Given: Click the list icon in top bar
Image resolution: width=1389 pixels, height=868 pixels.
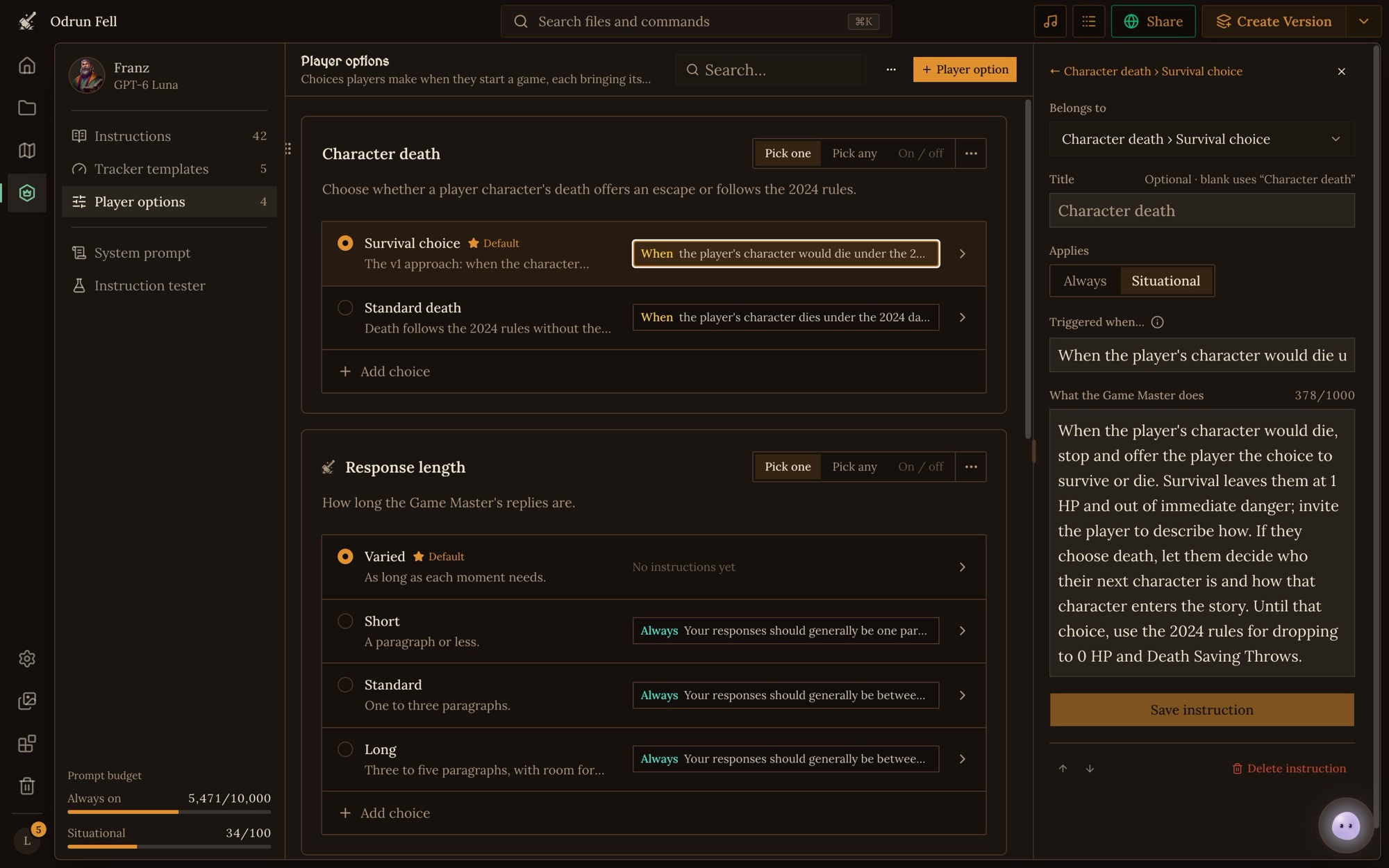Looking at the screenshot, I should tap(1089, 22).
